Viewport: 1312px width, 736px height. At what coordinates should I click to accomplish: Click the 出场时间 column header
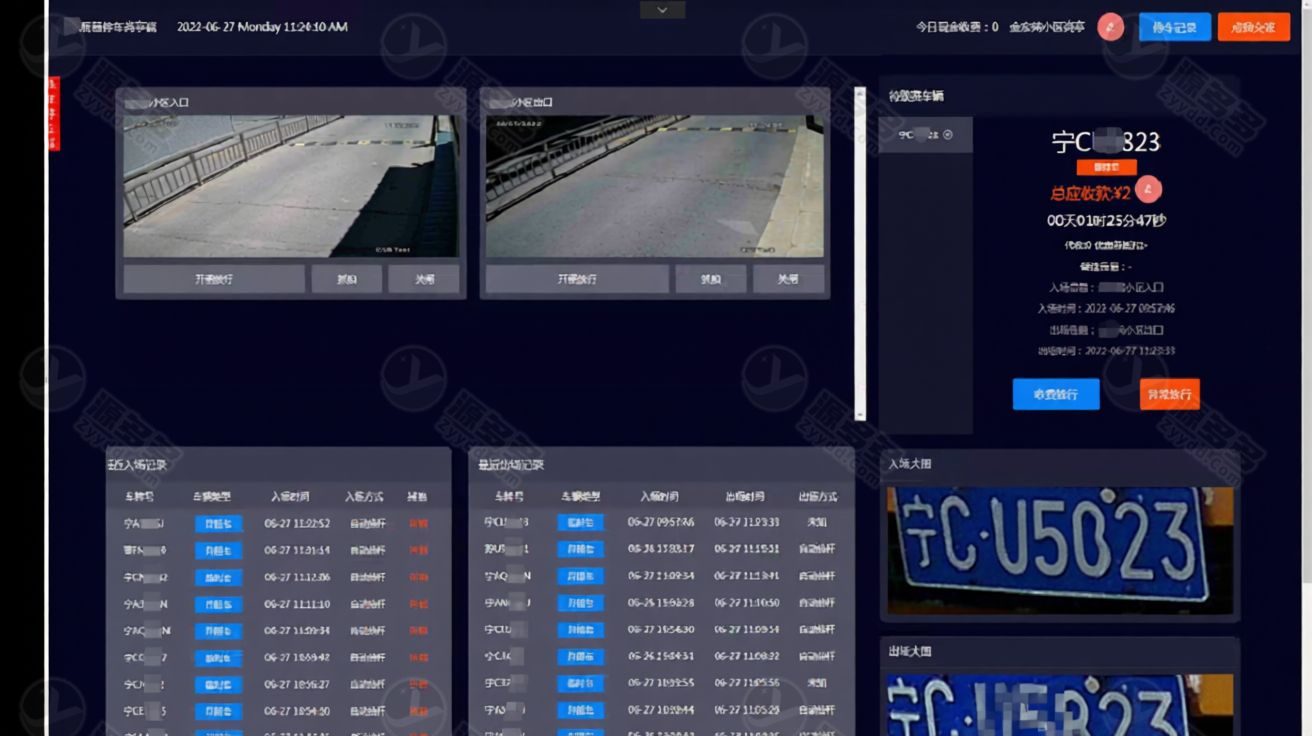pyautogui.click(x=746, y=496)
